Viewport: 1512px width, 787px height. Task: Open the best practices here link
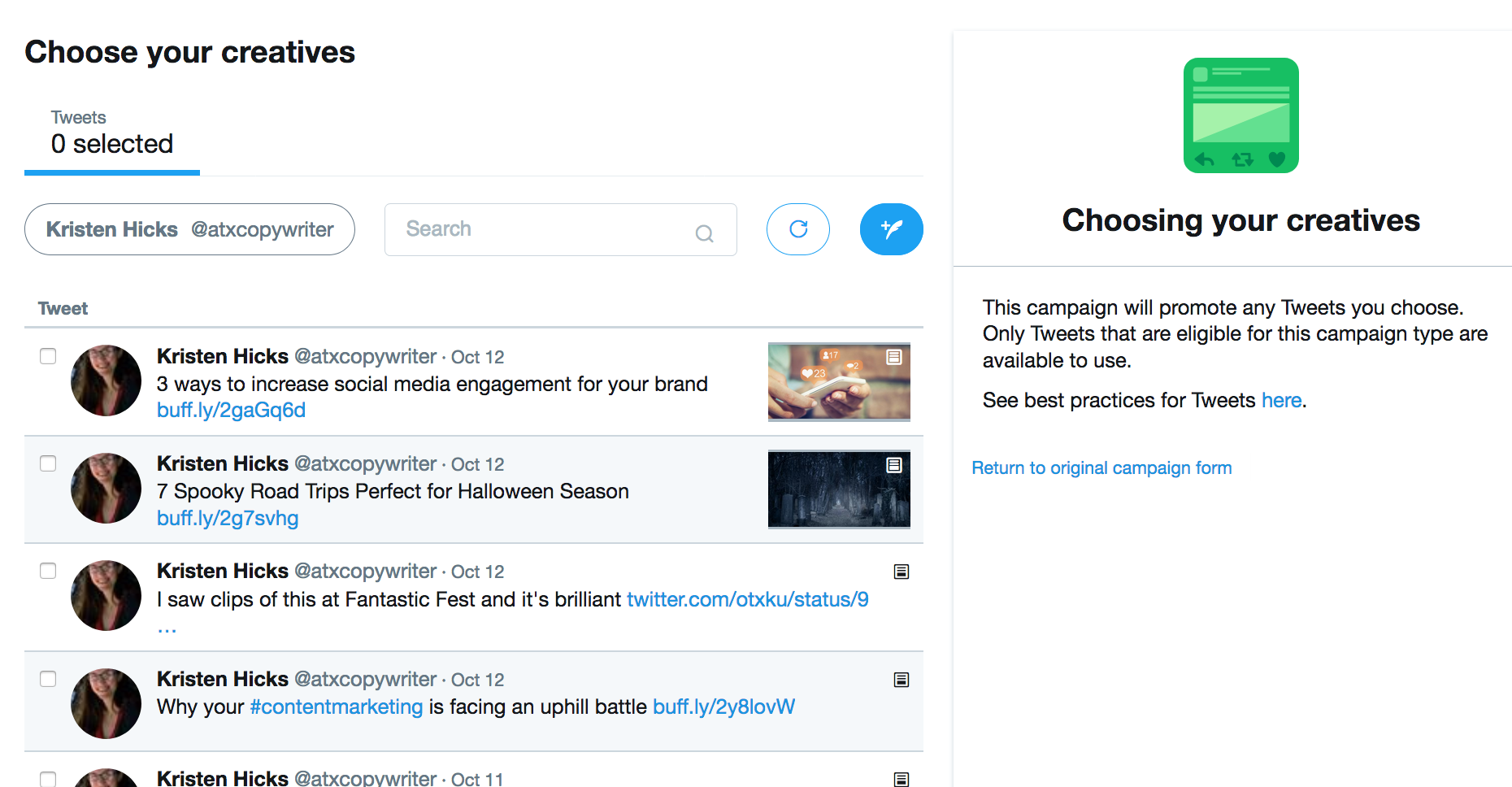[1281, 400]
